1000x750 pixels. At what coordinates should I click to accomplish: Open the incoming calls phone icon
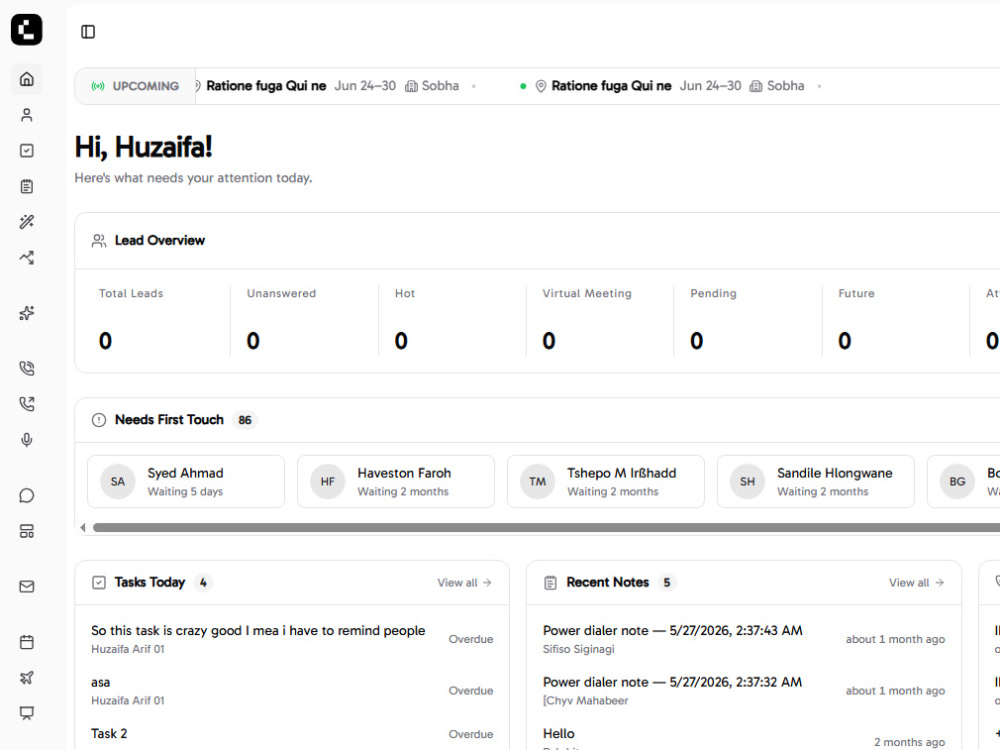tap(27, 368)
